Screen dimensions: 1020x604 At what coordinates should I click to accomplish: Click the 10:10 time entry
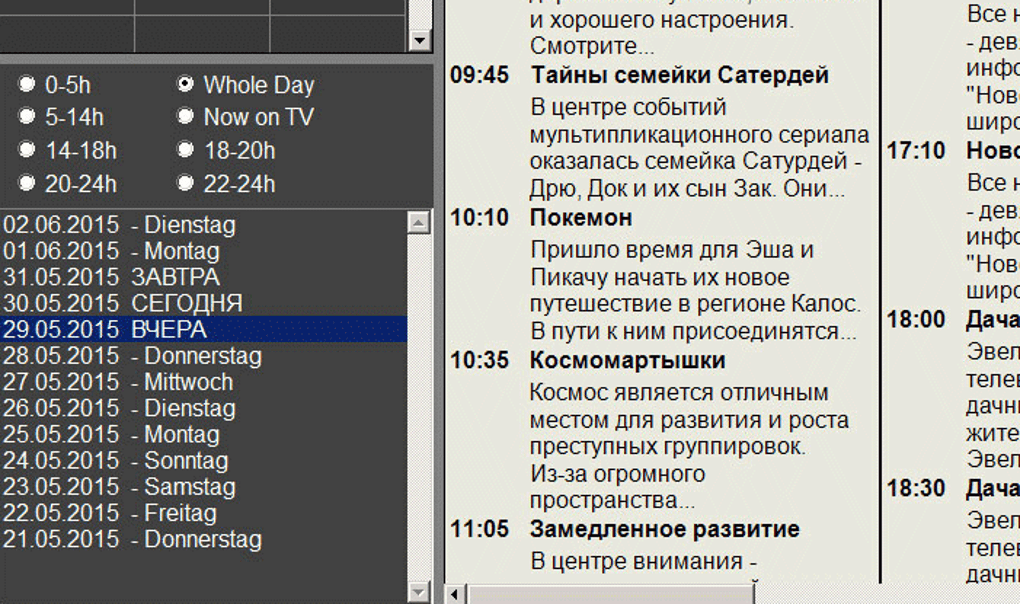click(479, 218)
